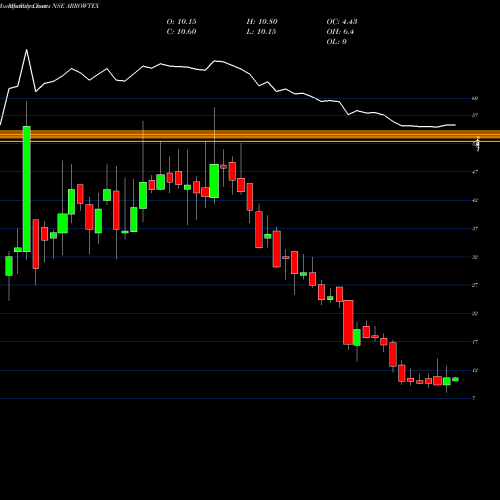Screen dimensions: 500x500
Task: Click the 17 price axis label
Action: pos(475,342)
